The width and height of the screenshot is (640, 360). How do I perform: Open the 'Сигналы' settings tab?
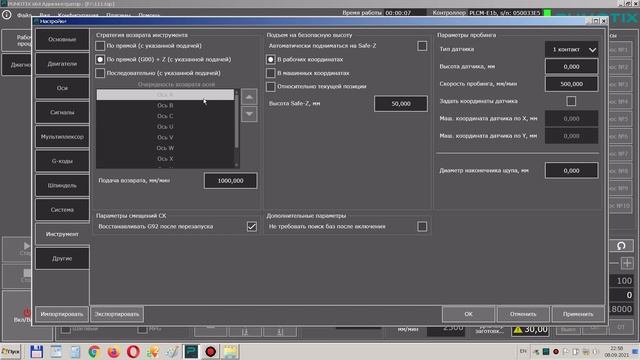coord(62,112)
